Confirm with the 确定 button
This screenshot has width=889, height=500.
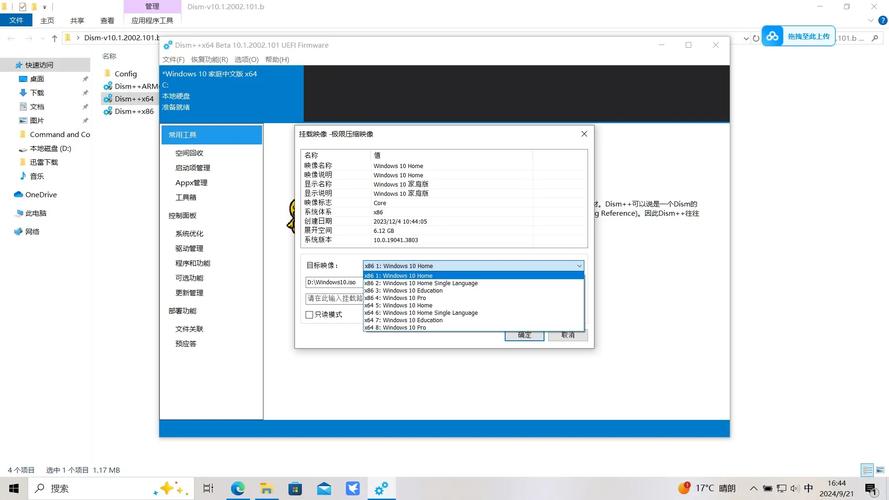[x=524, y=335]
